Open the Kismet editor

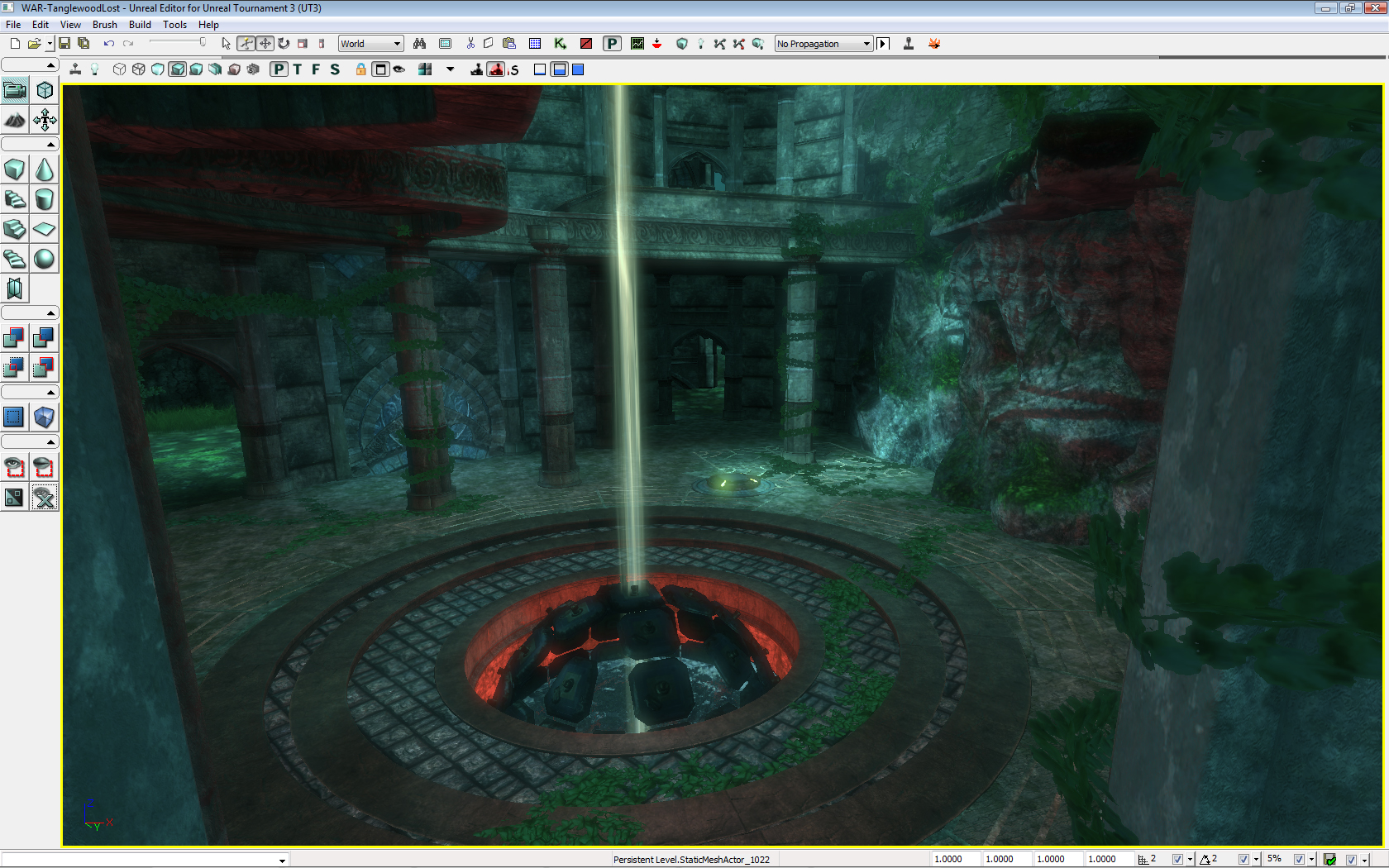tap(561, 44)
